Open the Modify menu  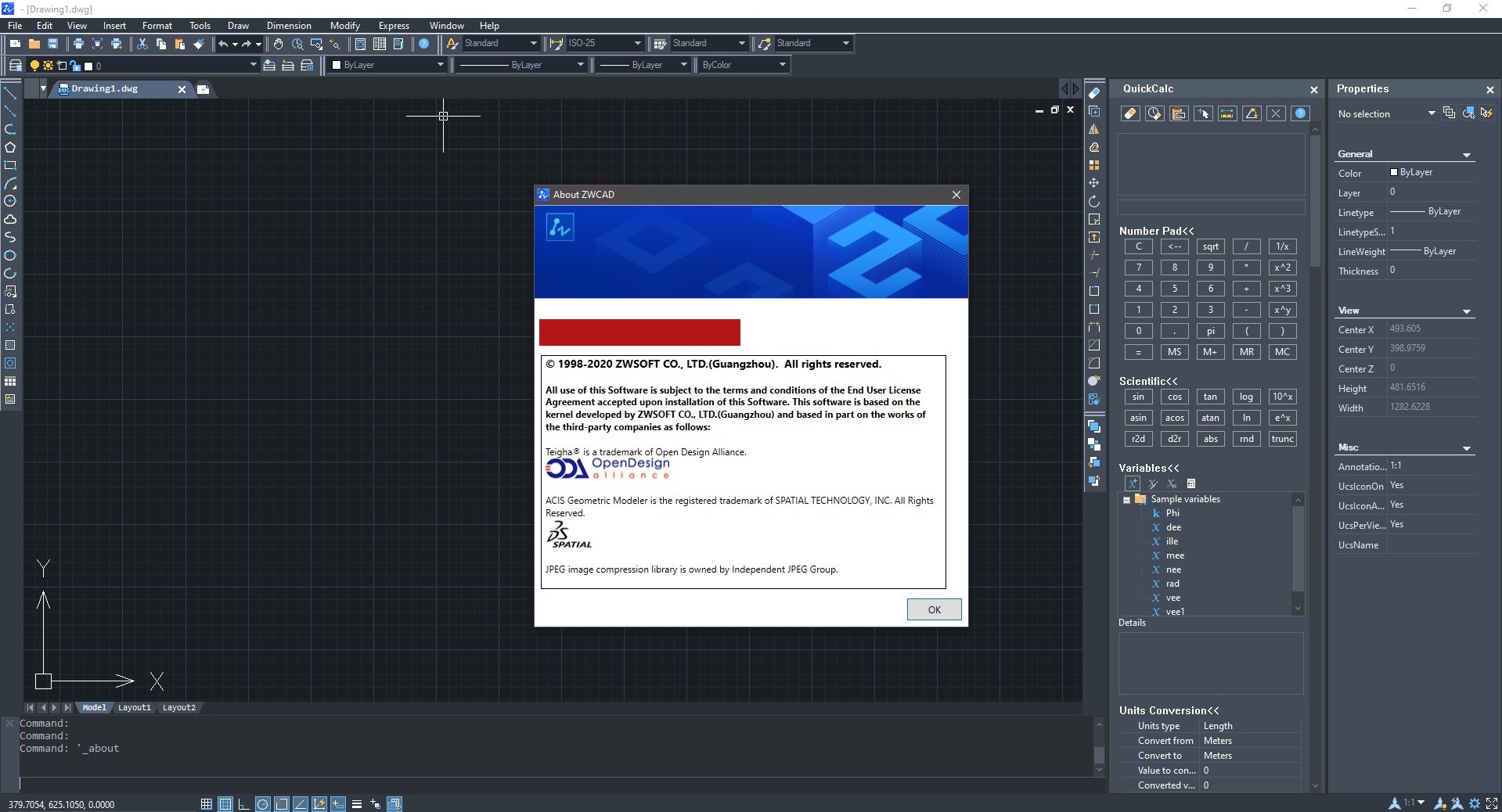[x=345, y=26]
